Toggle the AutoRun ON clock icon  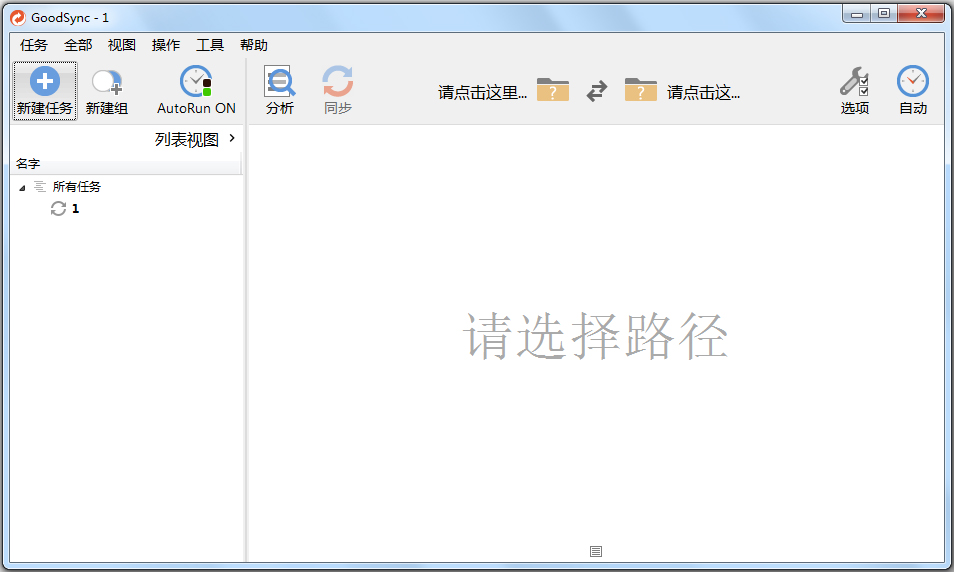point(196,81)
